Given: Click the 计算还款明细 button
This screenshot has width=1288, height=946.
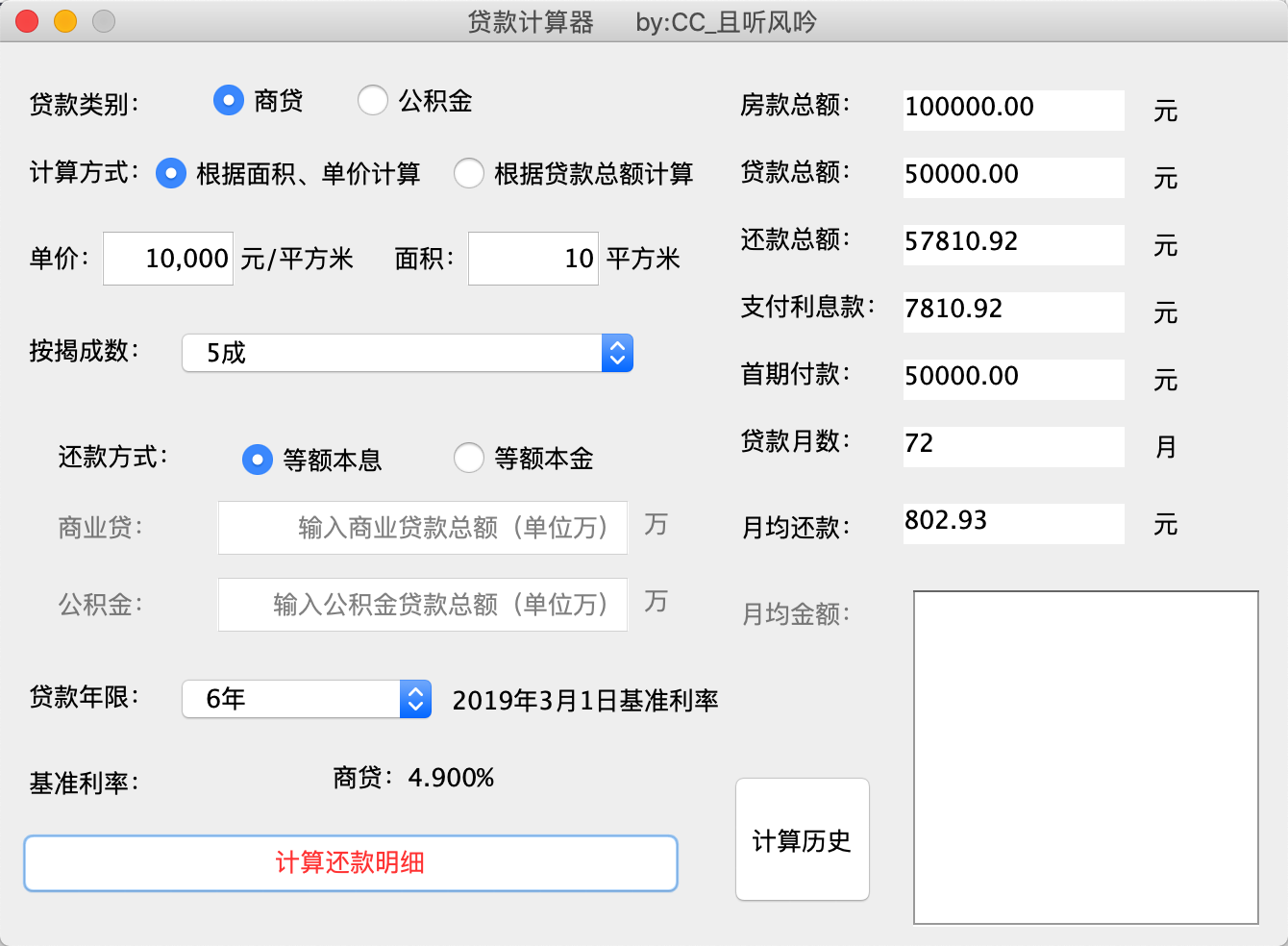Looking at the screenshot, I should [x=351, y=863].
